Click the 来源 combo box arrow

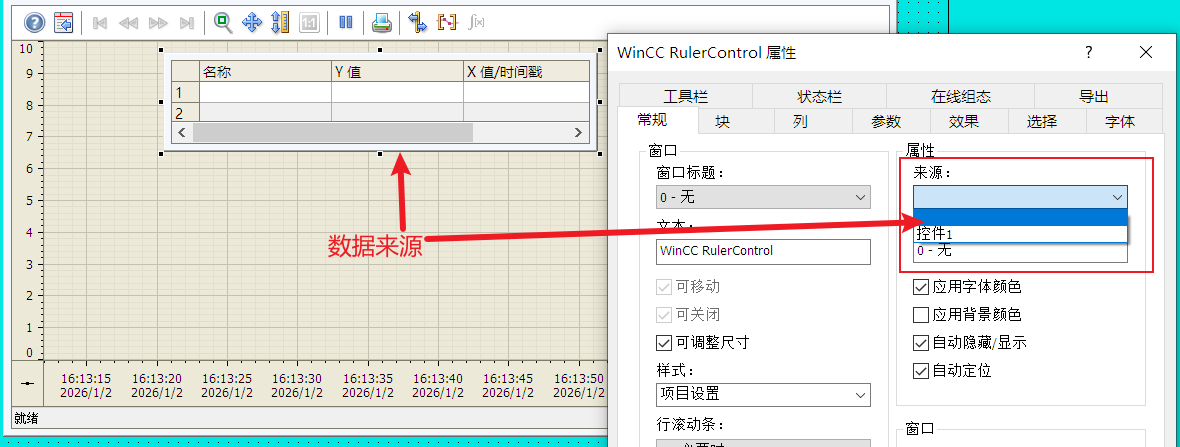(1117, 197)
